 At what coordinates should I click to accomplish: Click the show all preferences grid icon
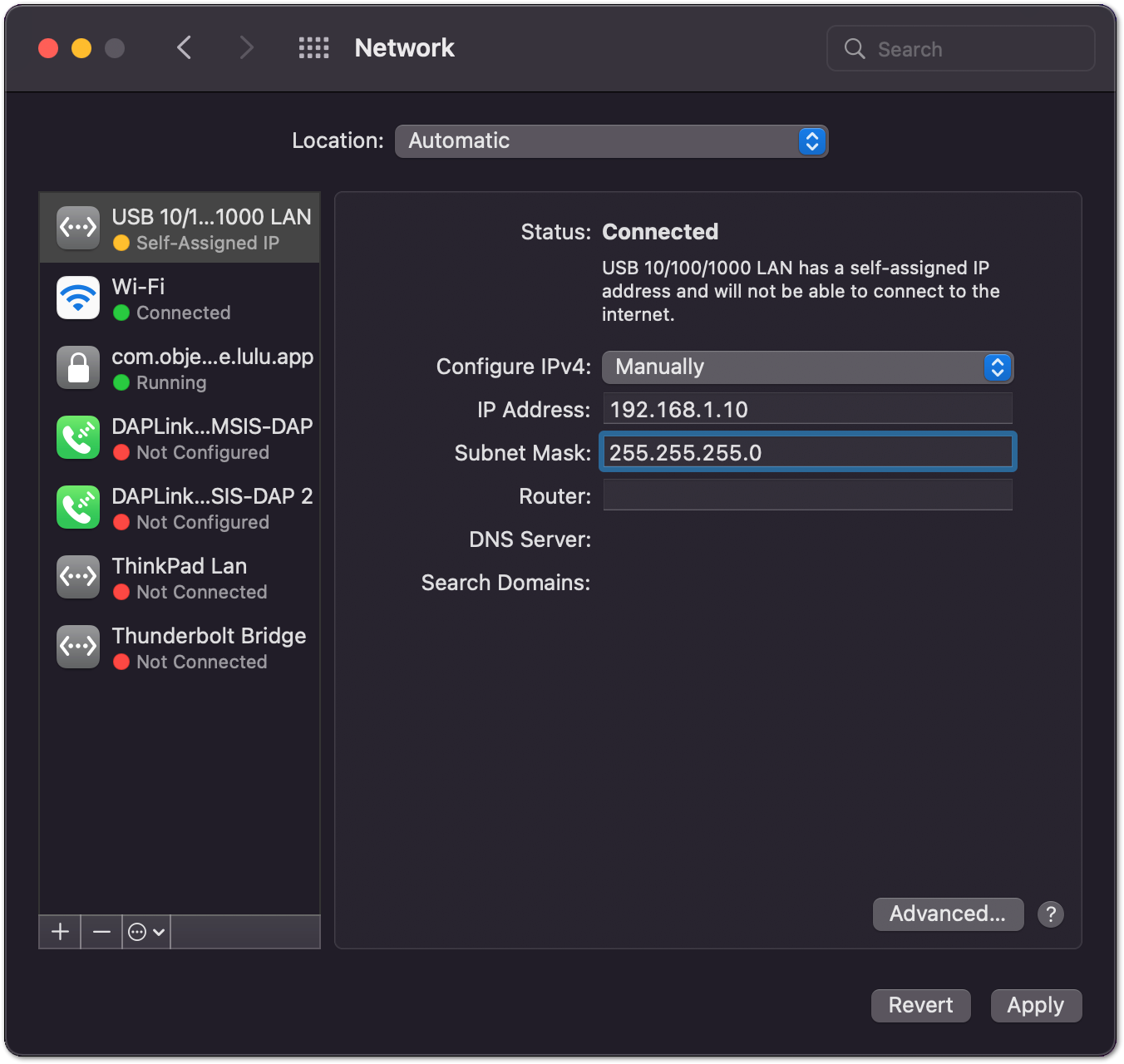click(x=313, y=48)
